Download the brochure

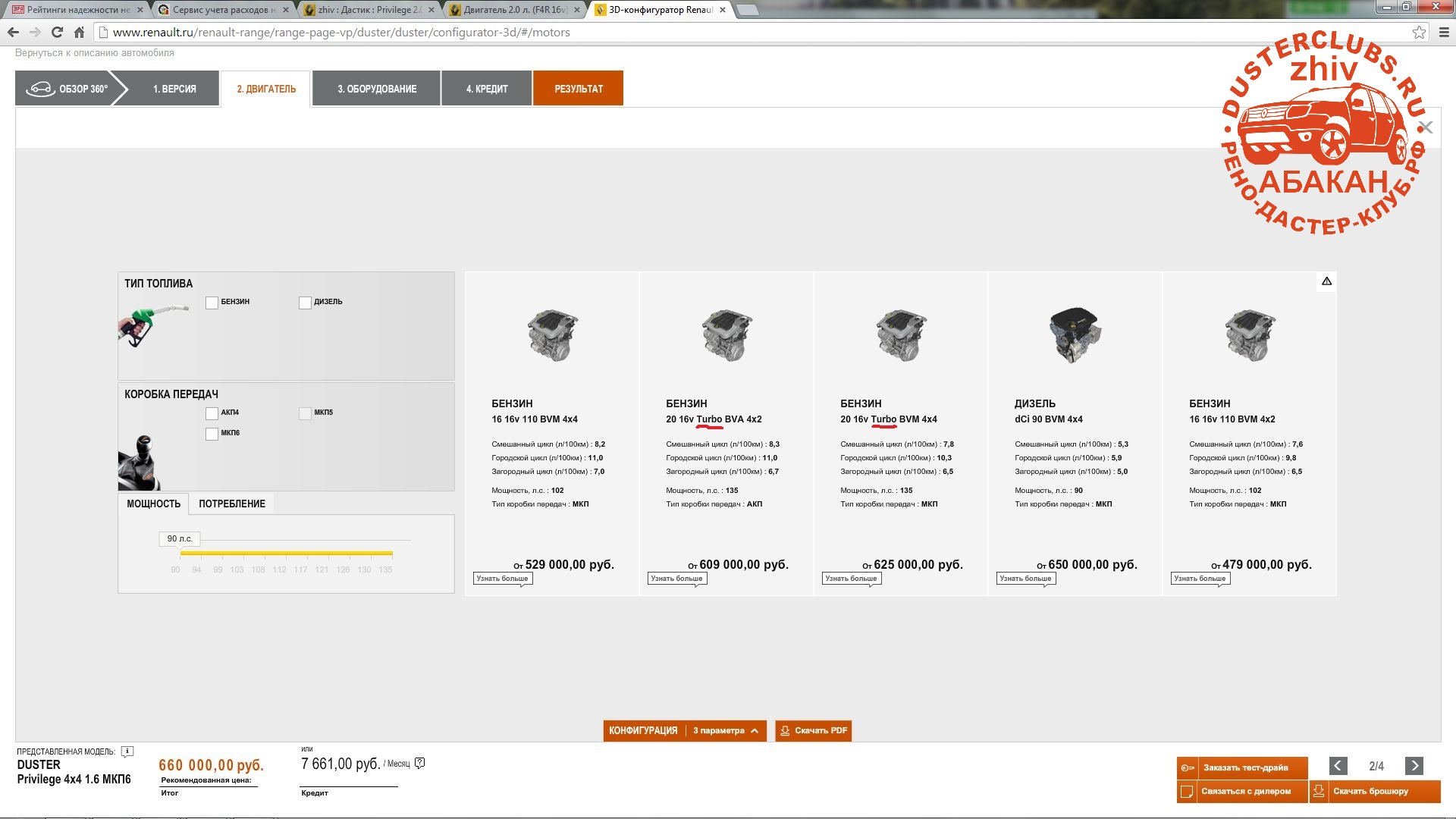[x=1375, y=792]
